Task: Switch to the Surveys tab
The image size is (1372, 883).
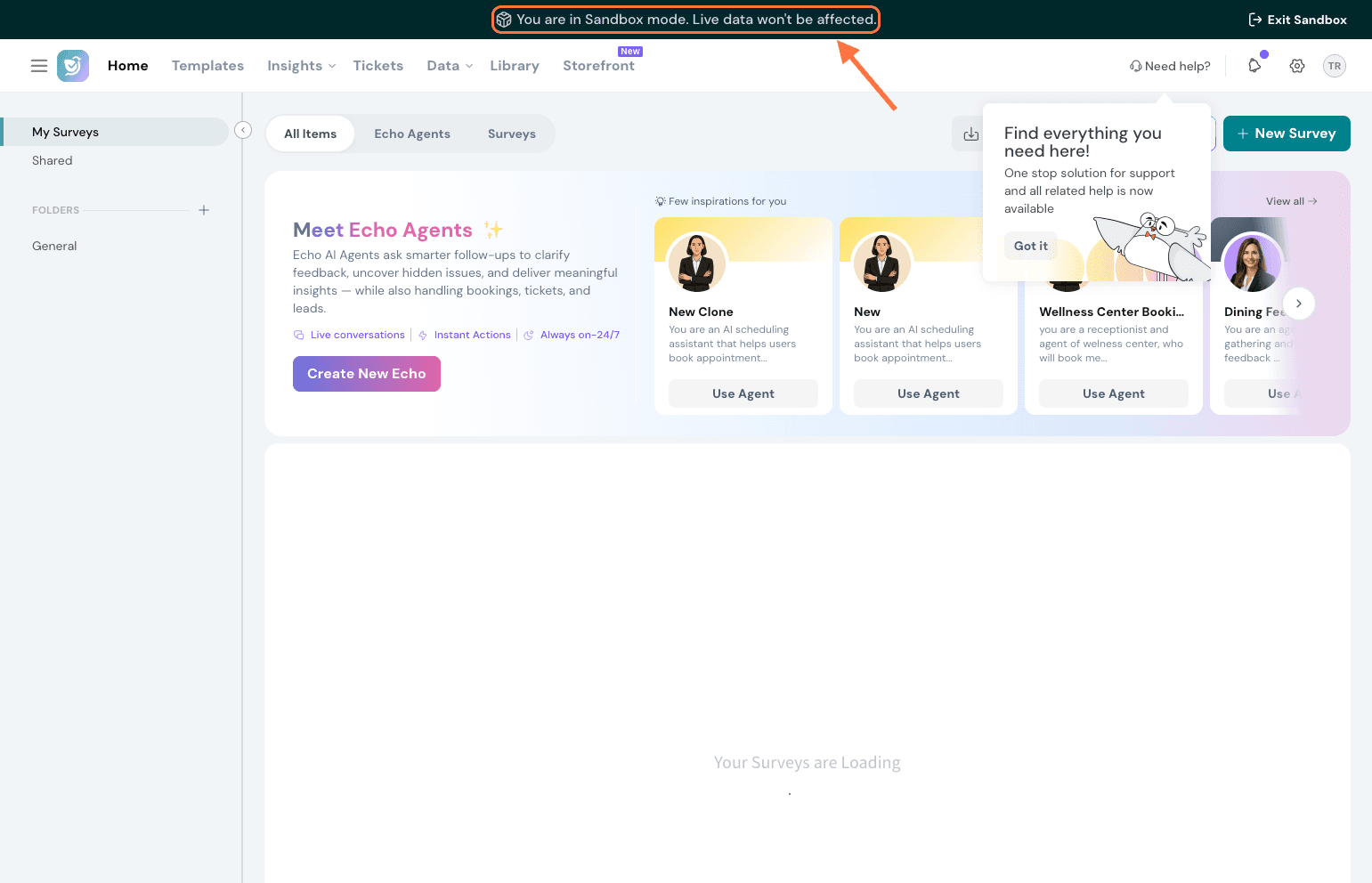Action: point(511,134)
